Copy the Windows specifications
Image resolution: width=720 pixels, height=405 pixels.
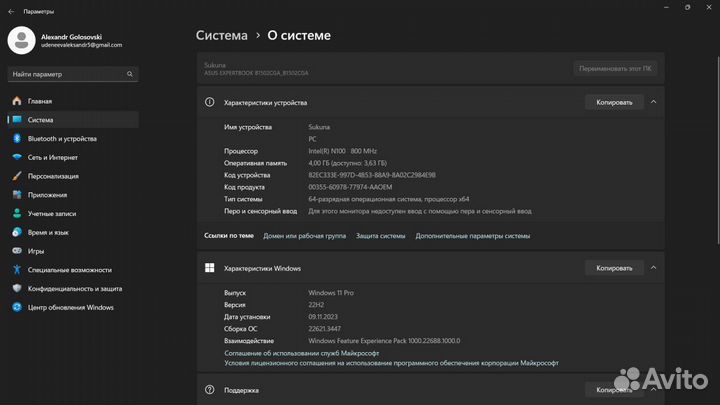pyautogui.click(x=614, y=268)
